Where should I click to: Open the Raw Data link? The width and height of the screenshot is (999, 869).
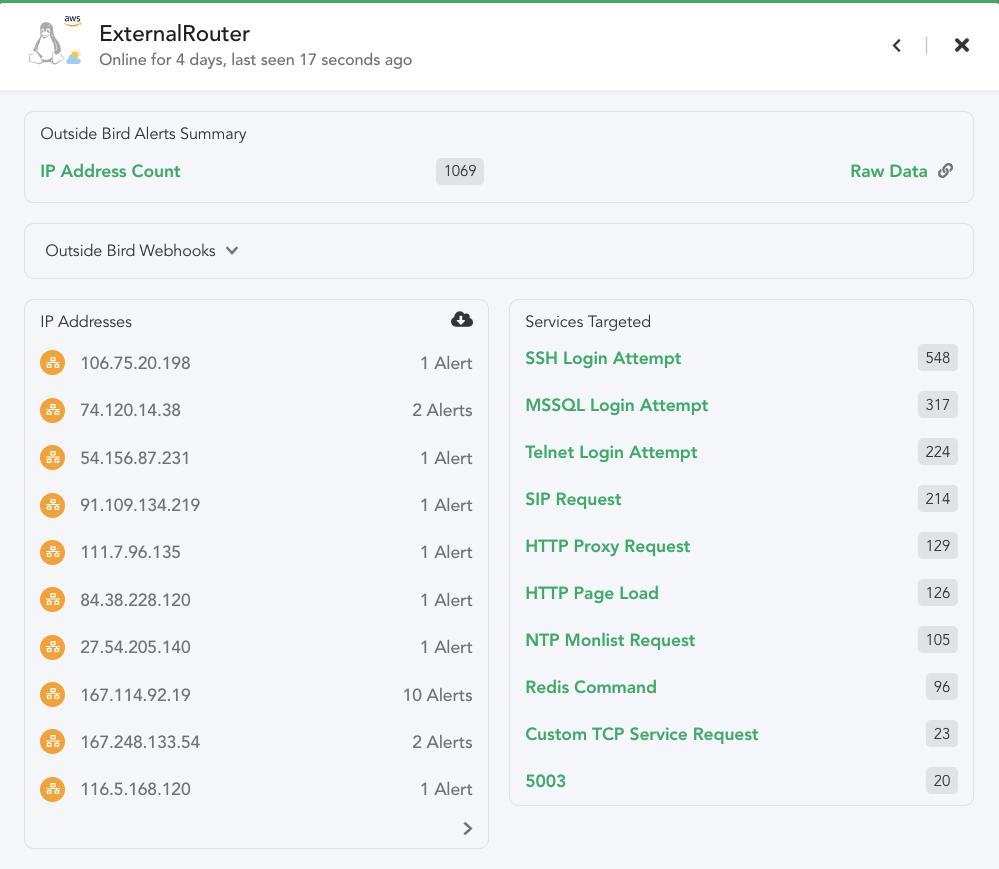tap(888, 171)
